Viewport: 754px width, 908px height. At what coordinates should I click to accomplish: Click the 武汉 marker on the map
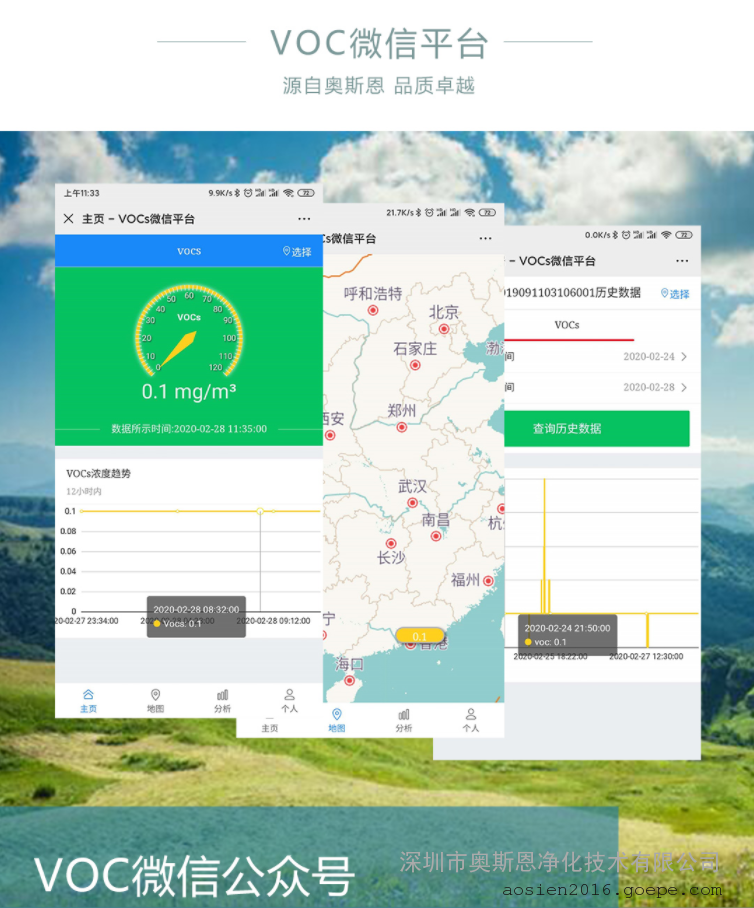click(x=412, y=503)
